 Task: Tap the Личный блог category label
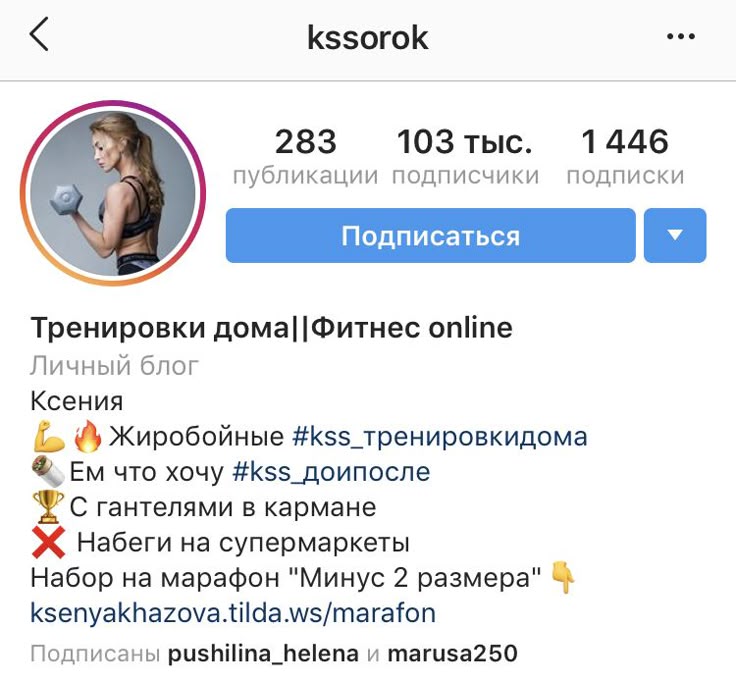[x=115, y=366]
